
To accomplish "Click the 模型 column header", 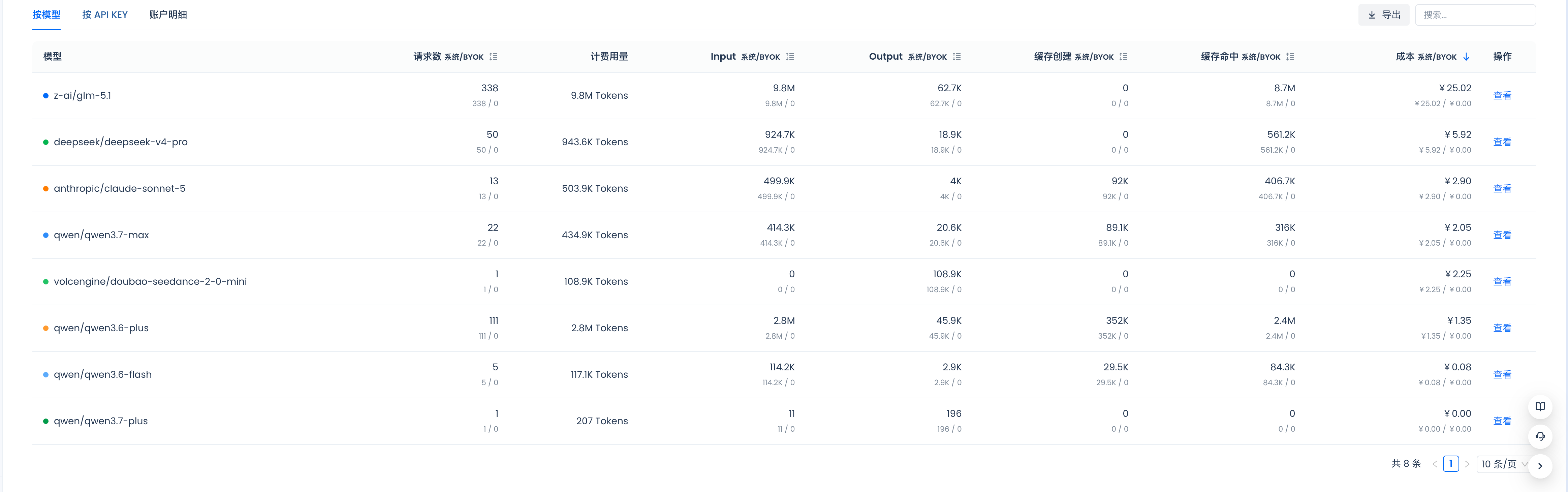I will [52, 57].
